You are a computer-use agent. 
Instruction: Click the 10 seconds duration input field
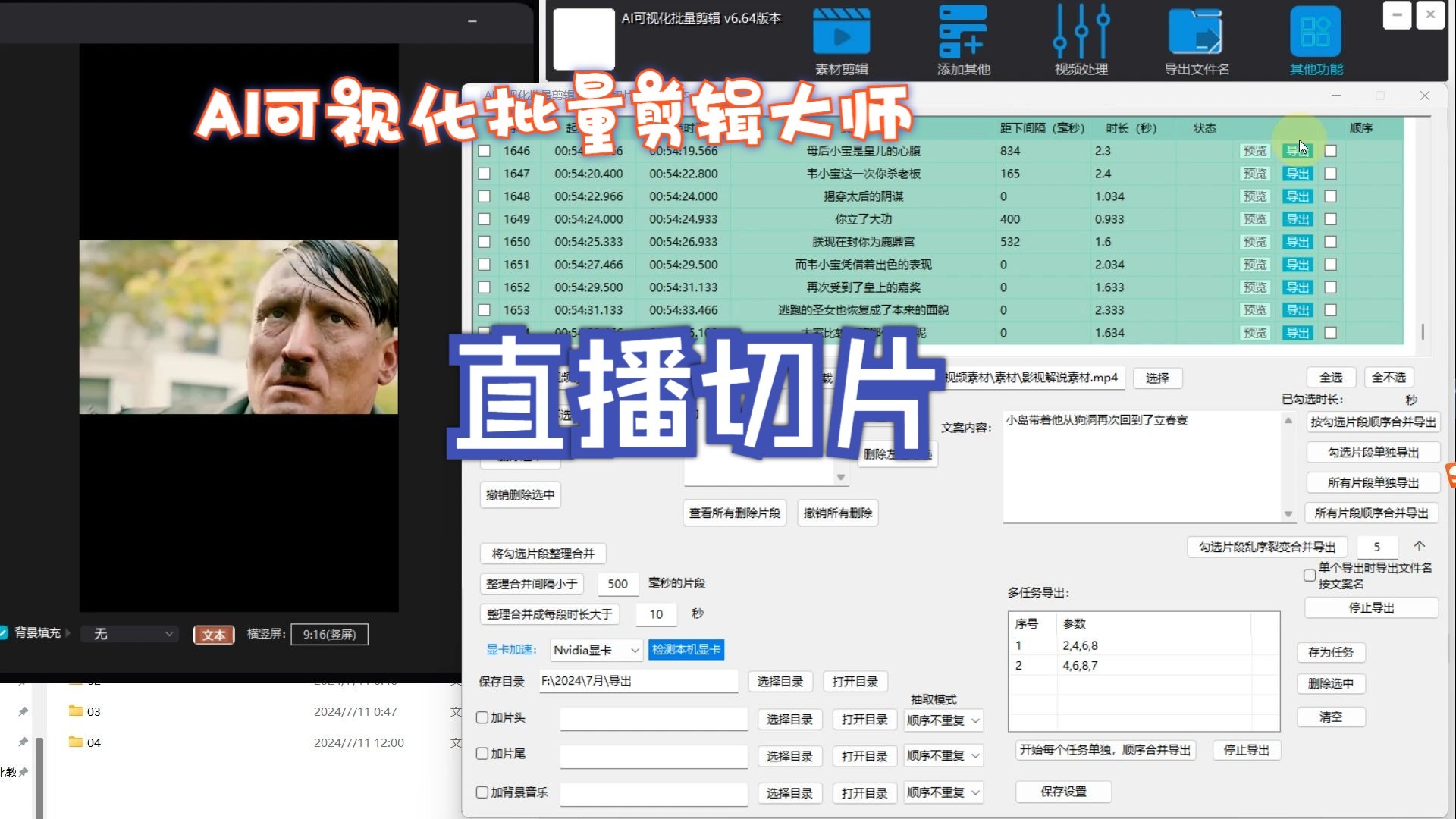tap(656, 614)
